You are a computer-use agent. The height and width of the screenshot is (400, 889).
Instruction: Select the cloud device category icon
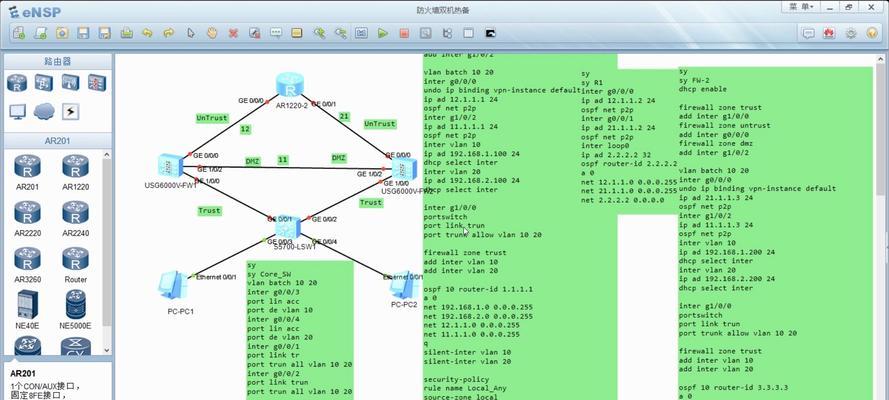click(x=44, y=112)
